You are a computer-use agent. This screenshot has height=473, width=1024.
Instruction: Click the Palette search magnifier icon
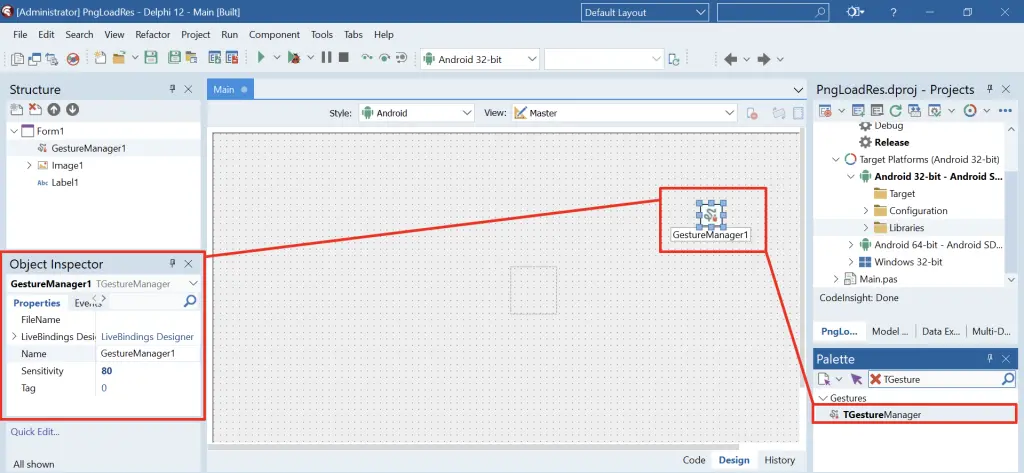pos(1008,379)
